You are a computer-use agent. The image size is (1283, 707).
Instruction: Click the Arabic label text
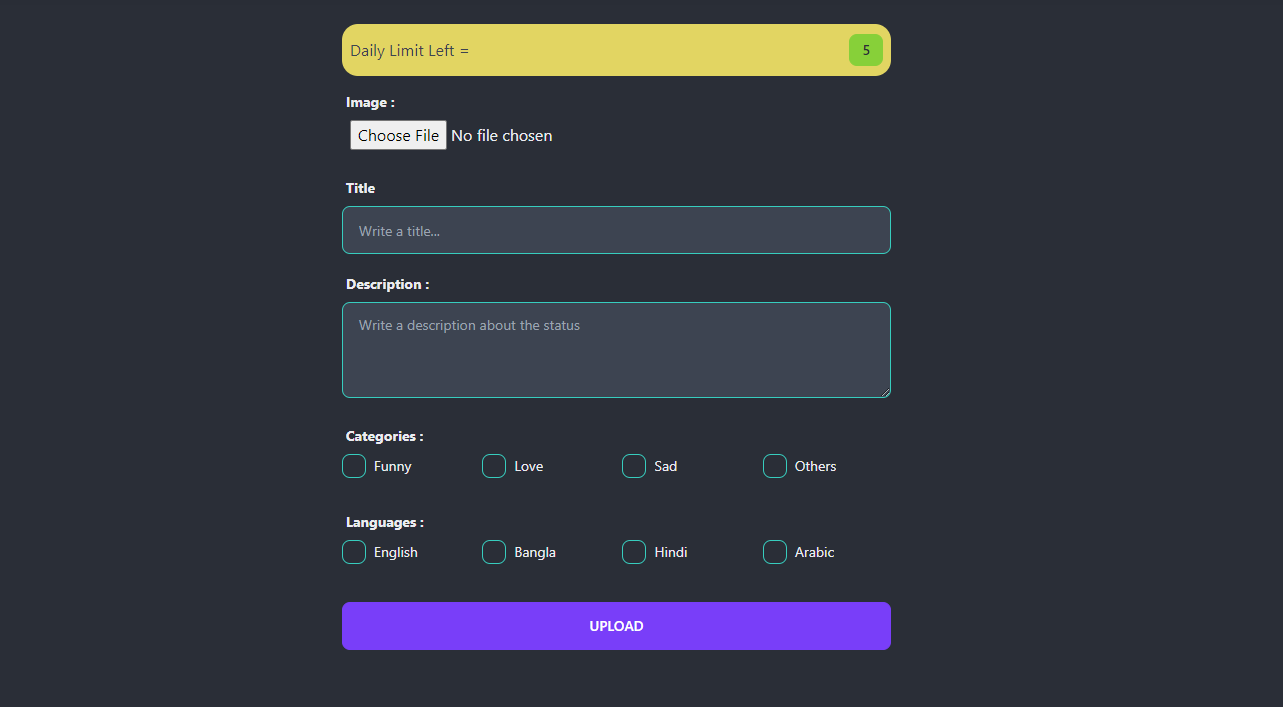pos(814,553)
